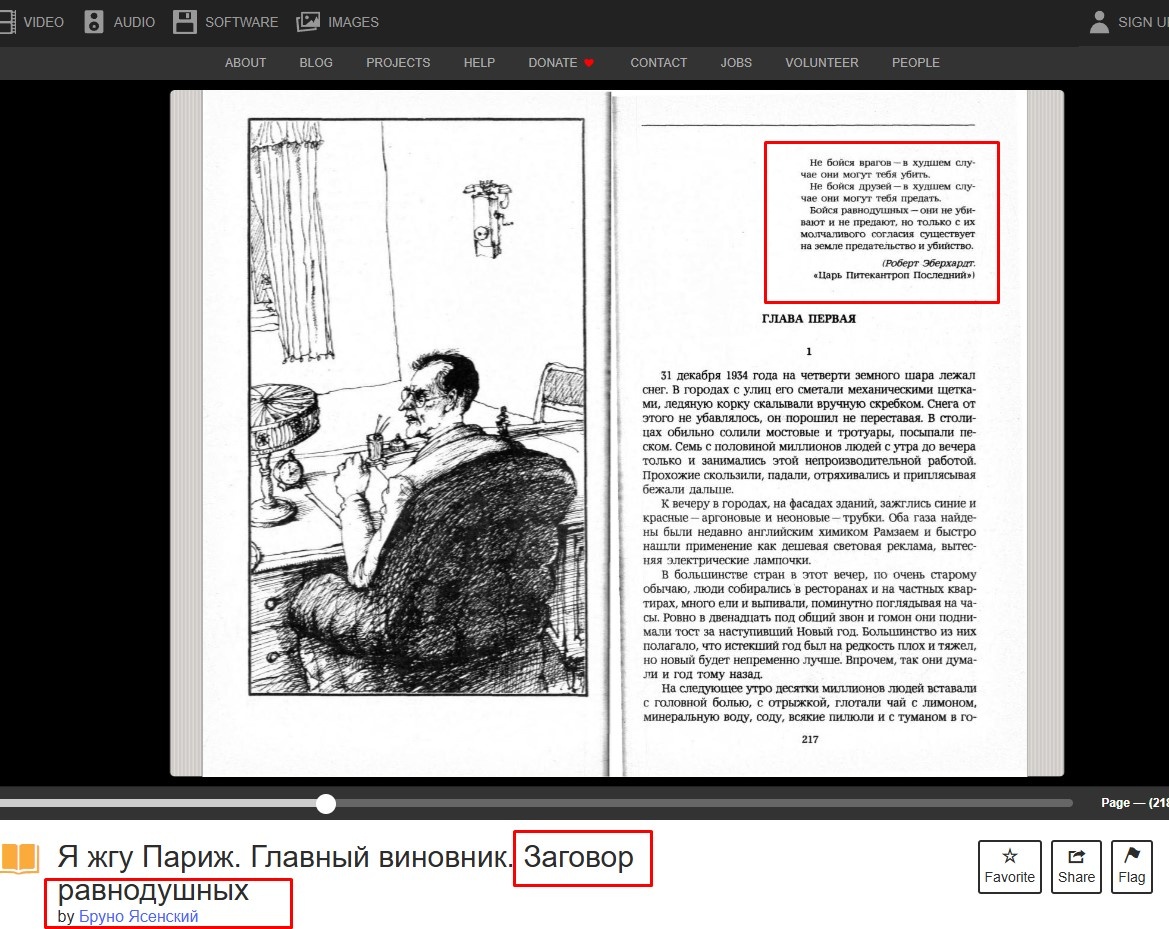Image resolution: width=1169 pixels, height=929 pixels.
Task: Click the ГЛАВА ПЕРВАЯ chapter heading
Action: tap(809, 319)
